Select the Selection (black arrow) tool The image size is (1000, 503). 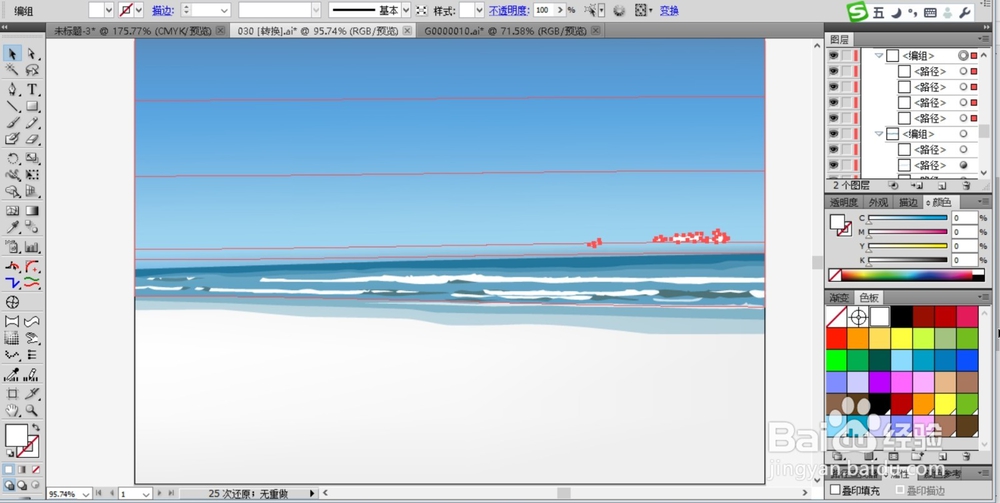click(12, 54)
